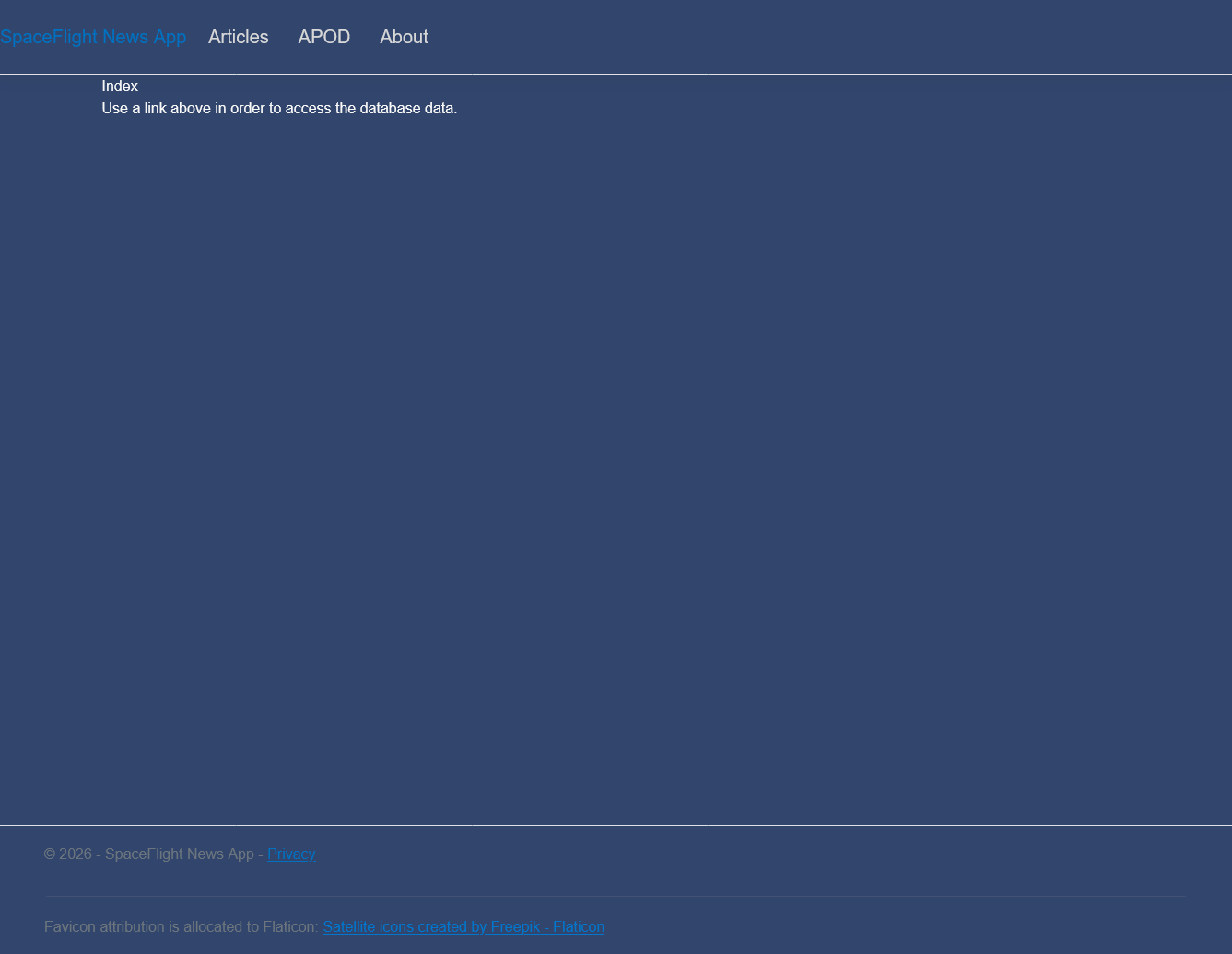Click the About link on the right
This screenshot has width=1232, height=954.
point(404,37)
